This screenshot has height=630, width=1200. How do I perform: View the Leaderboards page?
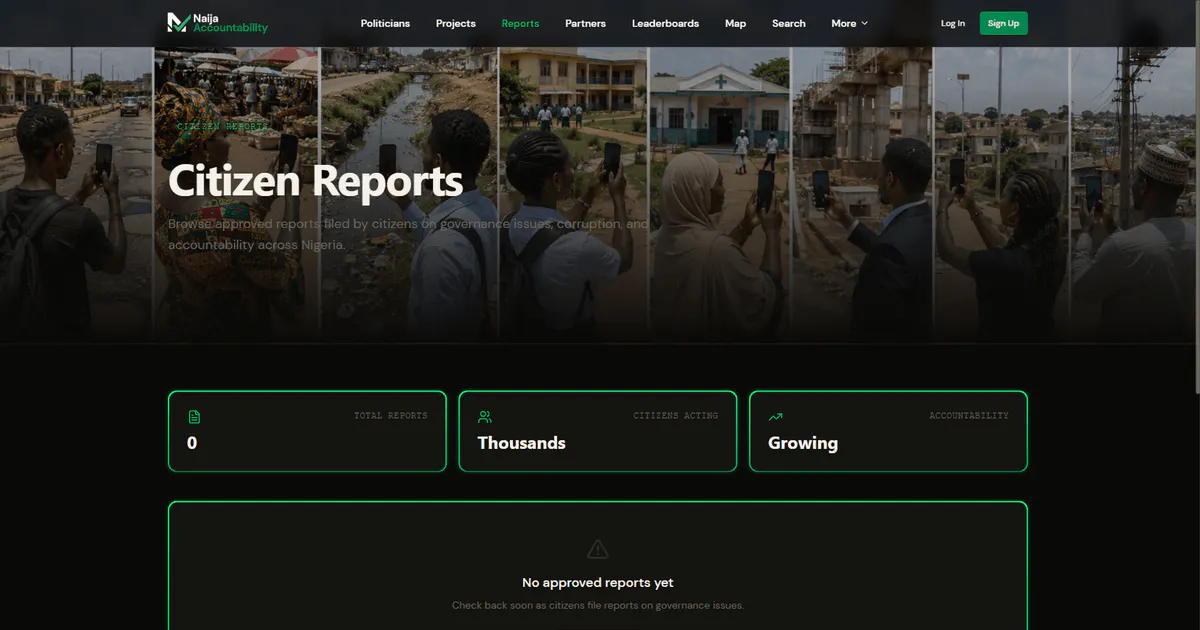[665, 23]
